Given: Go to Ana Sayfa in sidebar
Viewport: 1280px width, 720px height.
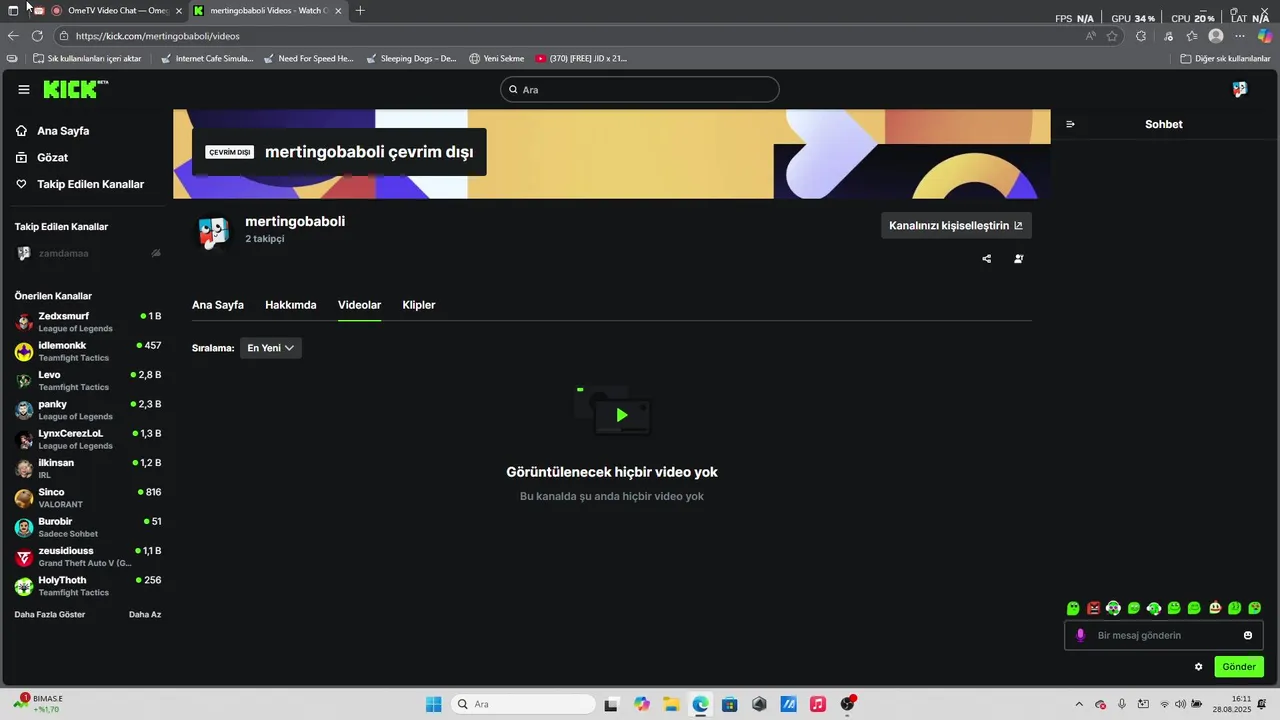Looking at the screenshot, I should click(x=63, y=131).
